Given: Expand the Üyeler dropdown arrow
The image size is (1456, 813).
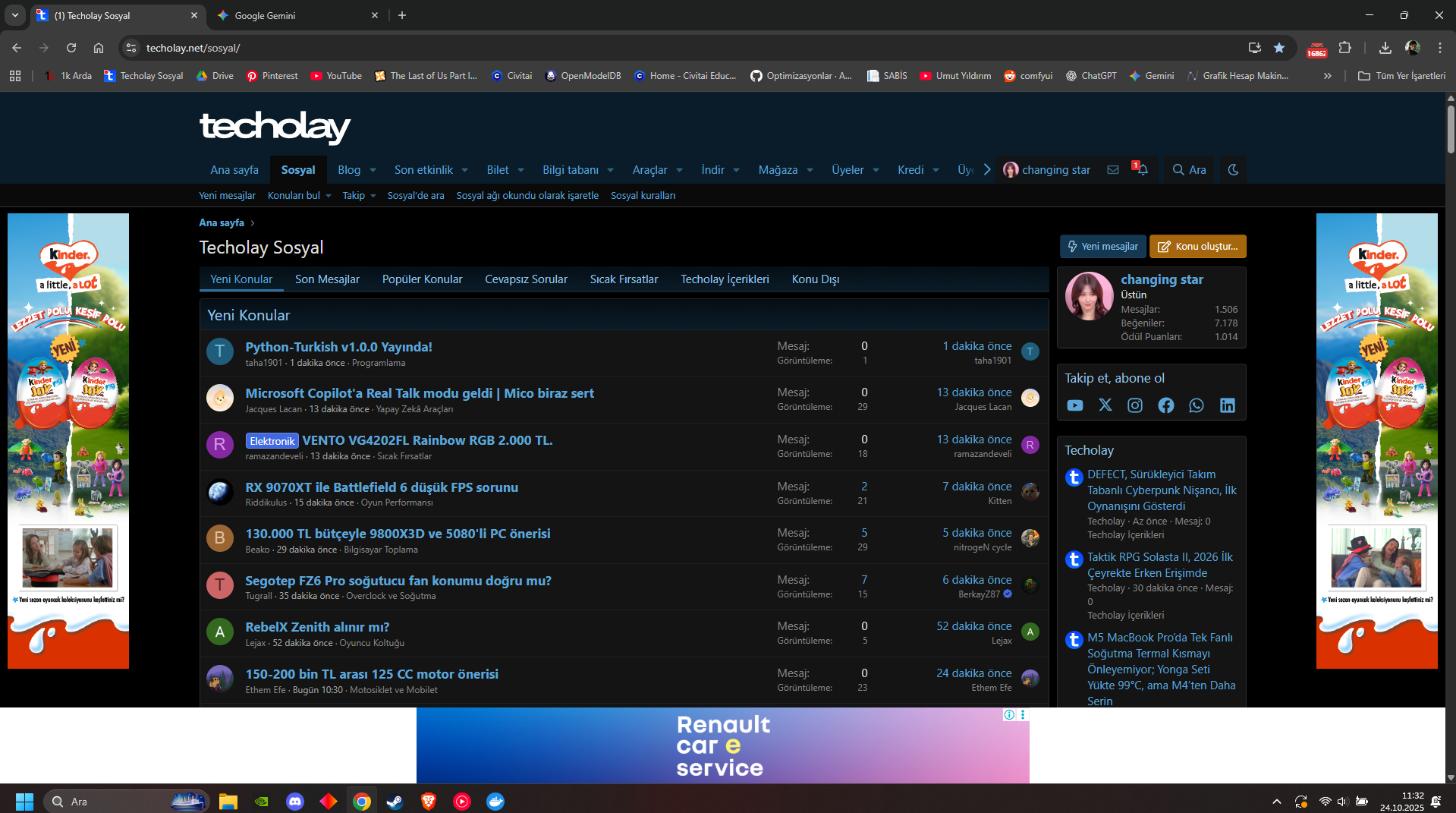Looking at the screenshot, I should click(x=876, y=170).
